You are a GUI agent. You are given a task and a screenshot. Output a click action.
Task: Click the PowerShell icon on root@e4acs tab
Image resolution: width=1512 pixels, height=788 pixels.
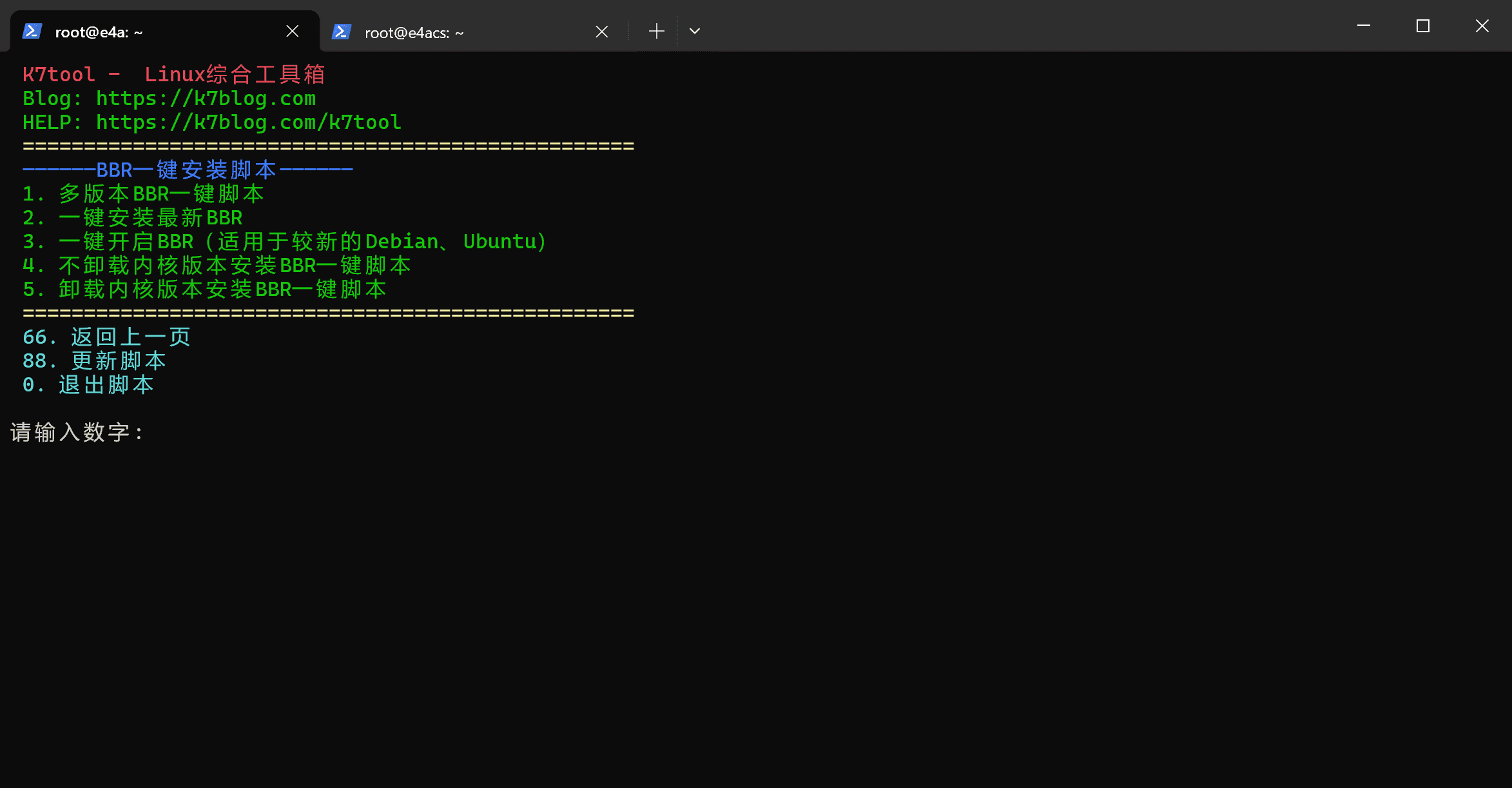click(342, 31)
